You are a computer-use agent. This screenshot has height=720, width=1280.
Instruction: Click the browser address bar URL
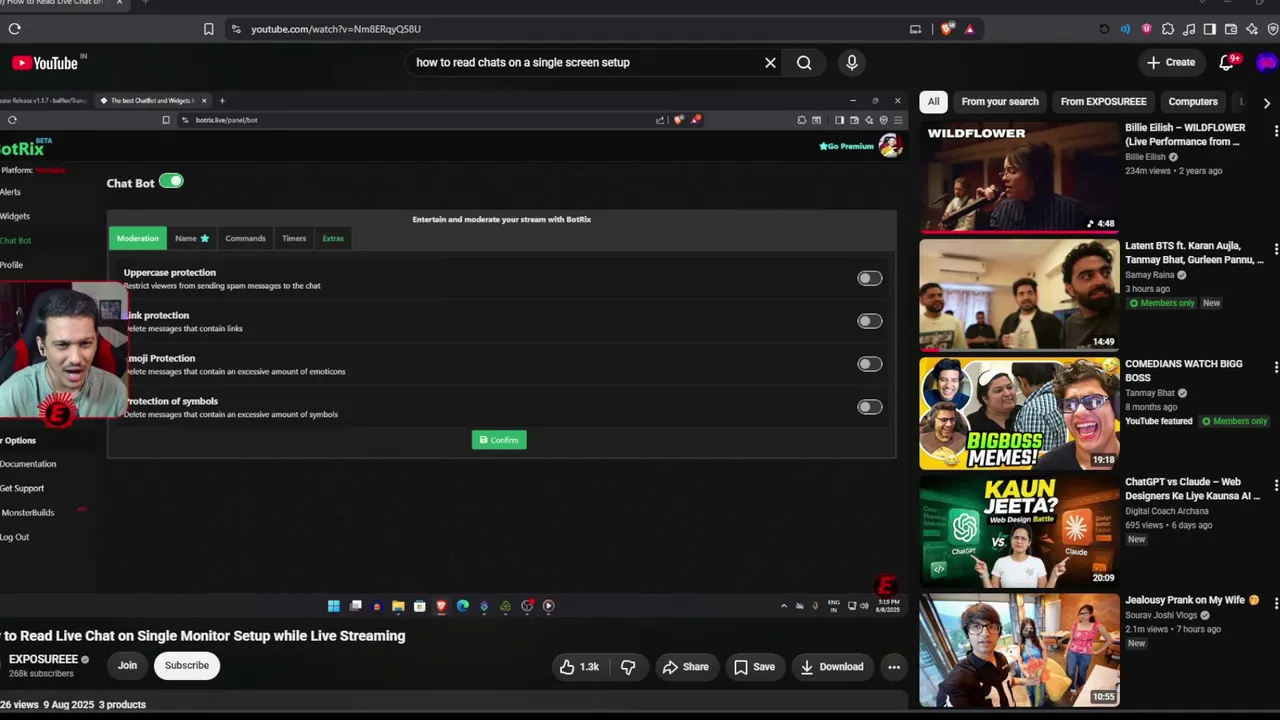pyautogui.click(x=336, y=29)
